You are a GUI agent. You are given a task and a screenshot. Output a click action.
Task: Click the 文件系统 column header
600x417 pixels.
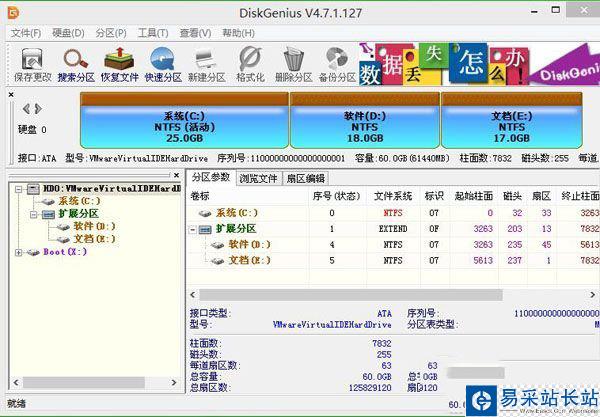[x=393, y=196]
